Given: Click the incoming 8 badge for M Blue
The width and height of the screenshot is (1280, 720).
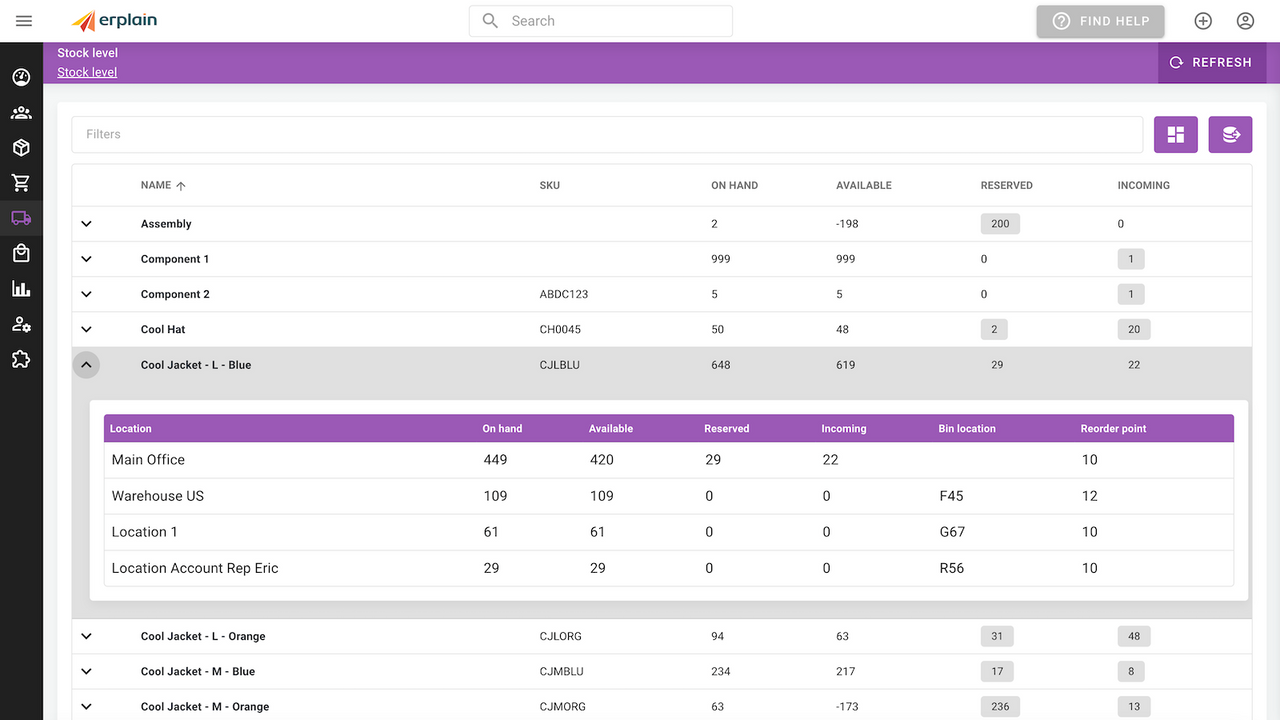Looking at the screenshot, I should click(1131, 671).
